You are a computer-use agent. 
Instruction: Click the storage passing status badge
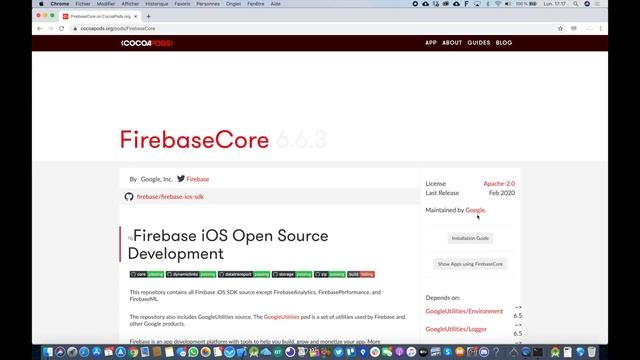[292, 274]
